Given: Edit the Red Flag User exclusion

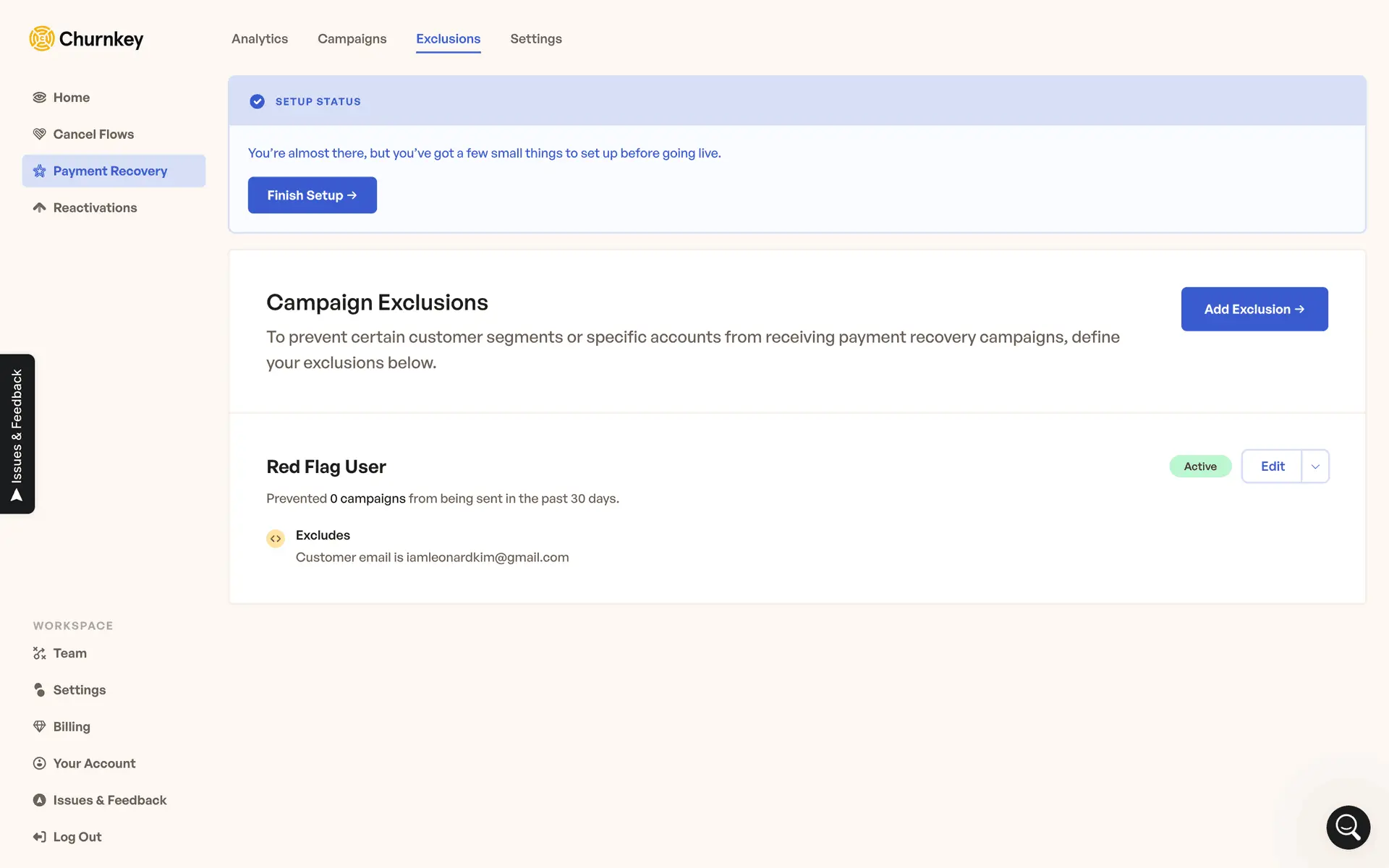Looking at the screenshot, I should [x=1272, y=467].
